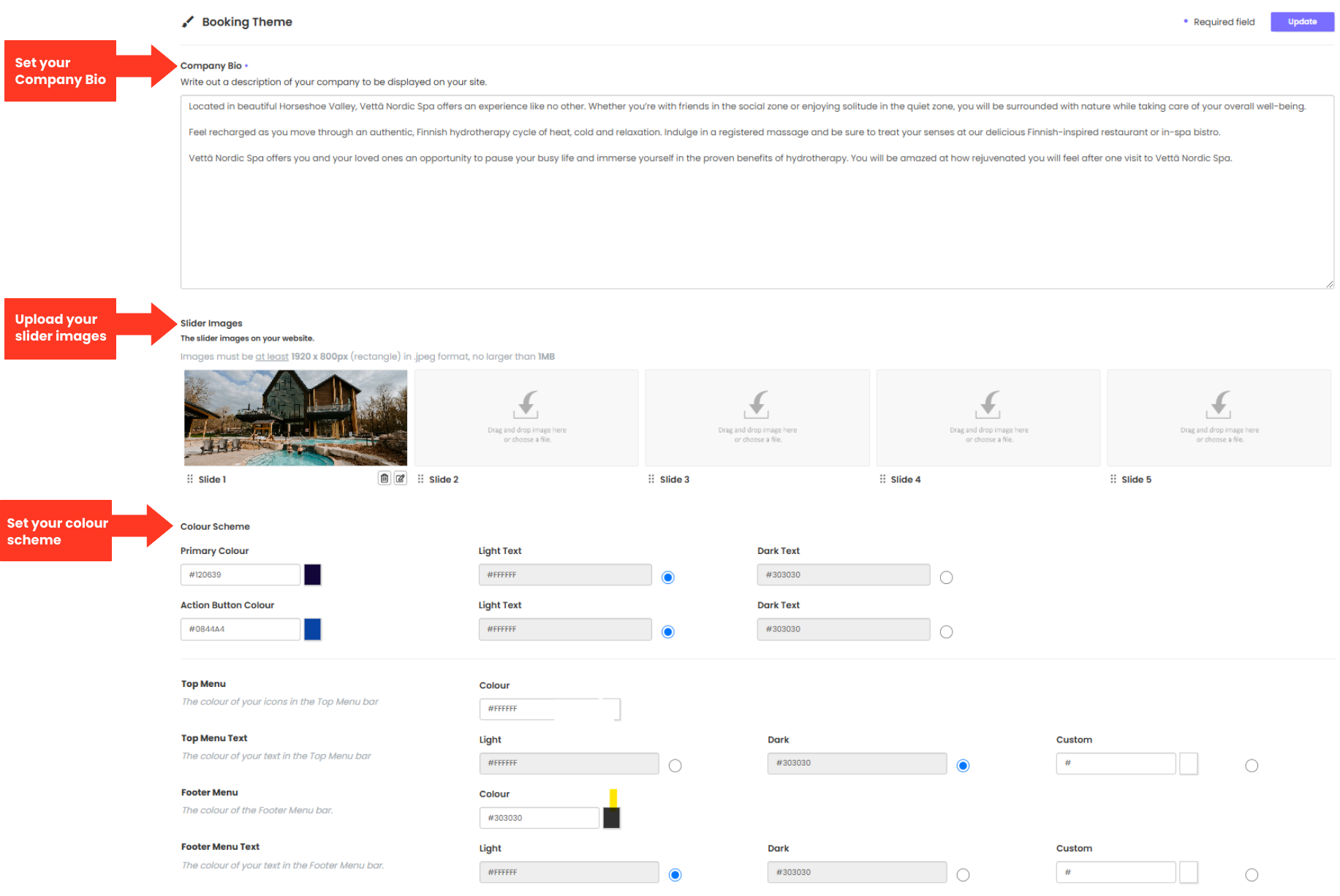Viewport: 1340px width, 896px height.
Task: Click the Slide 1 spa image thumbnail
Action: tap(295, 417)
